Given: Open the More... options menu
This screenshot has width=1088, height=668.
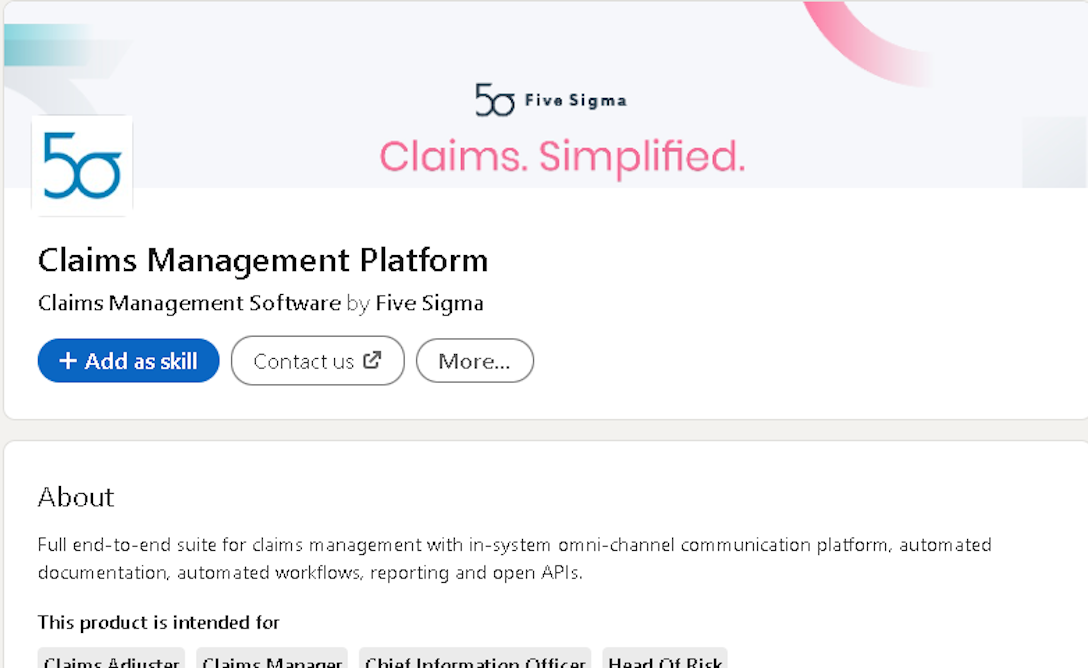Looking at the screenshot, I should pos(474,360).
